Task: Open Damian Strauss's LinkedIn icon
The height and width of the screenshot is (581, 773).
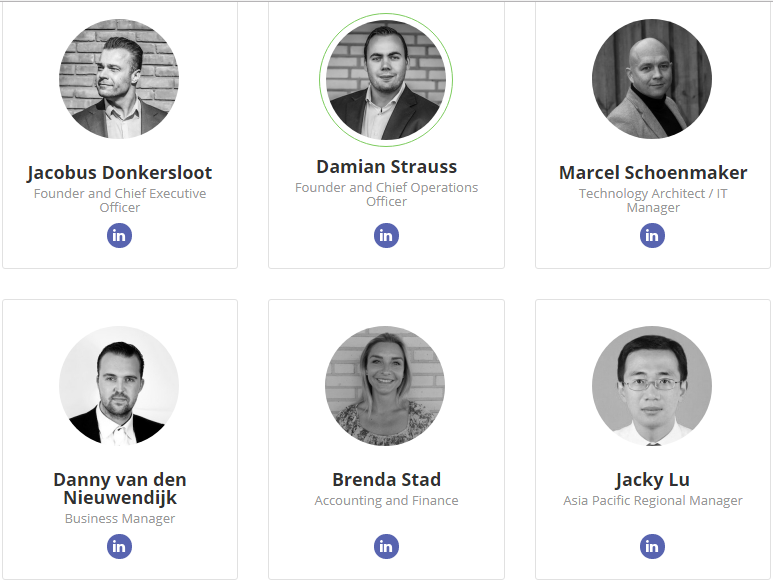Action: pyautogui.click(x=386, y=236)
